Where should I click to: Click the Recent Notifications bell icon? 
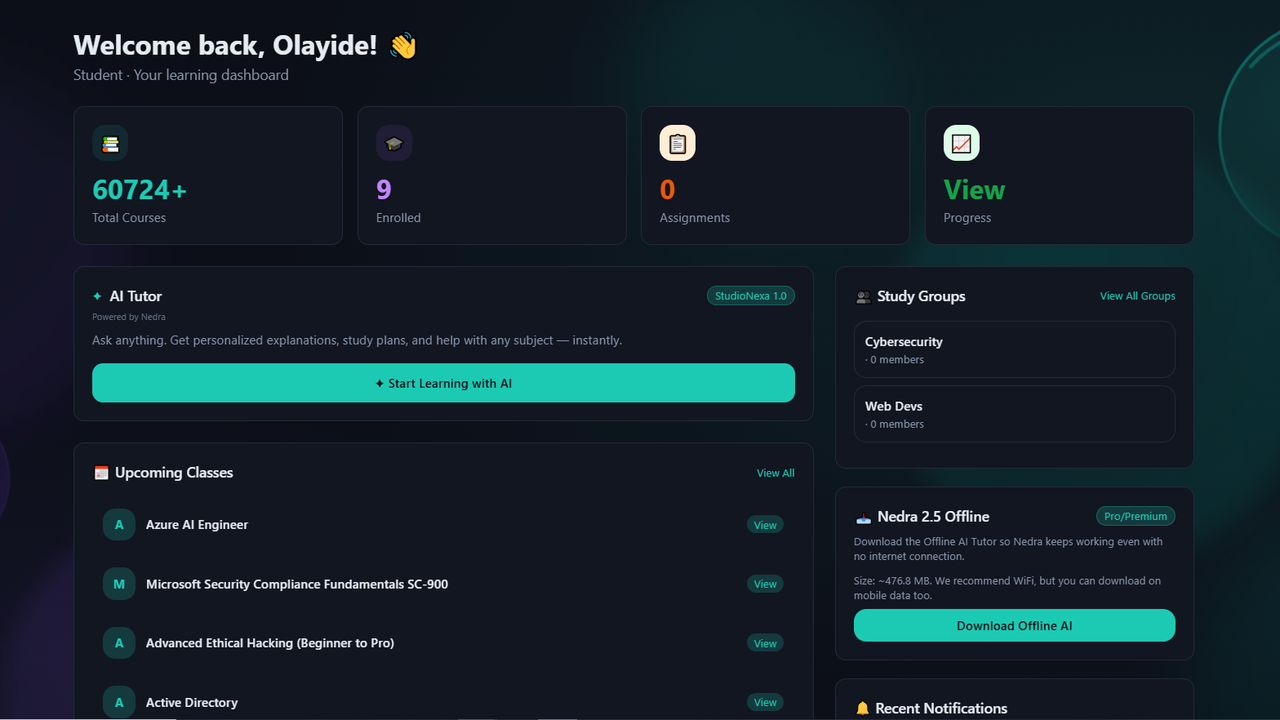coord(863,708)
